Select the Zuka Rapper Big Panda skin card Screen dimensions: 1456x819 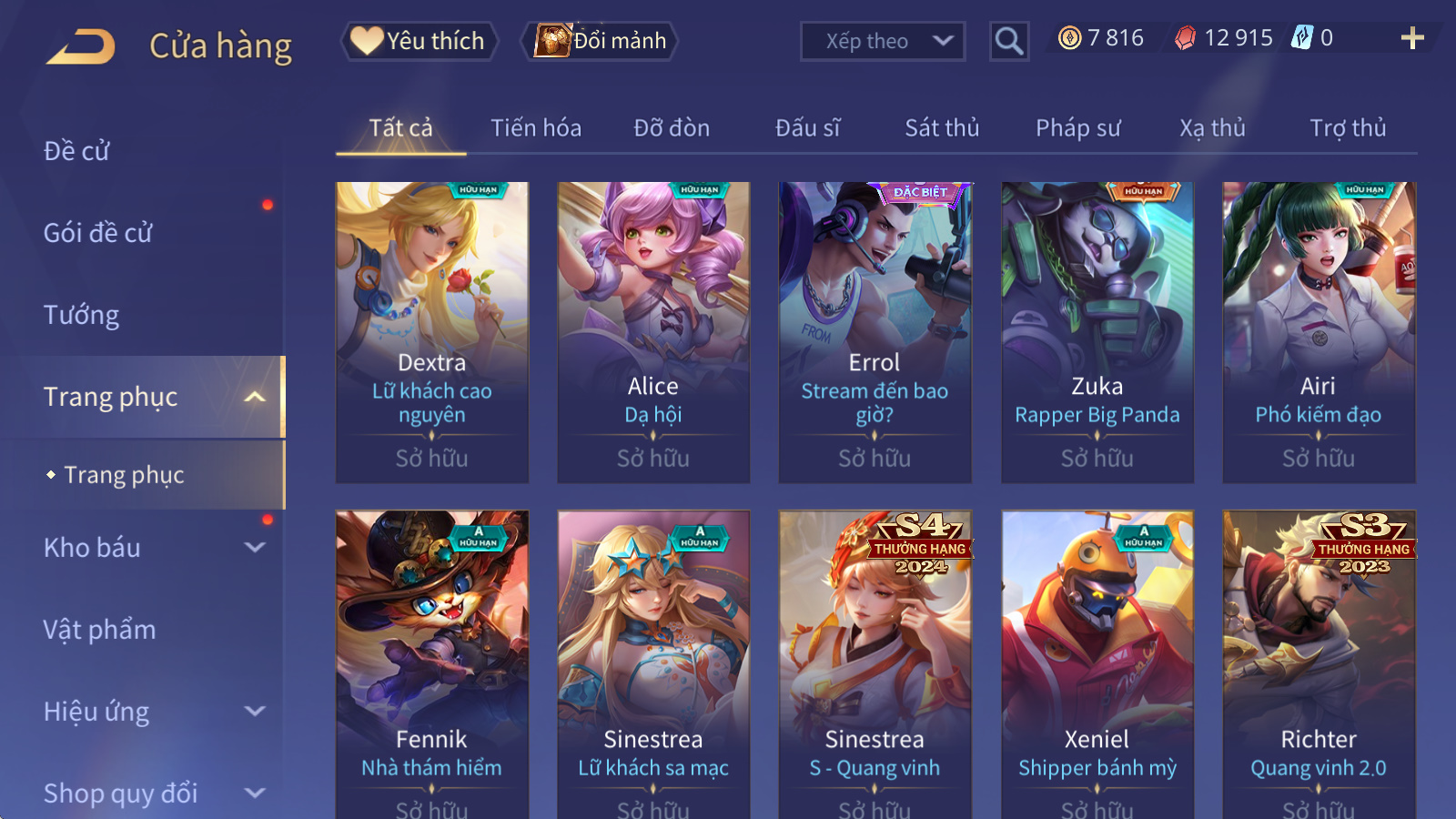1097,332
